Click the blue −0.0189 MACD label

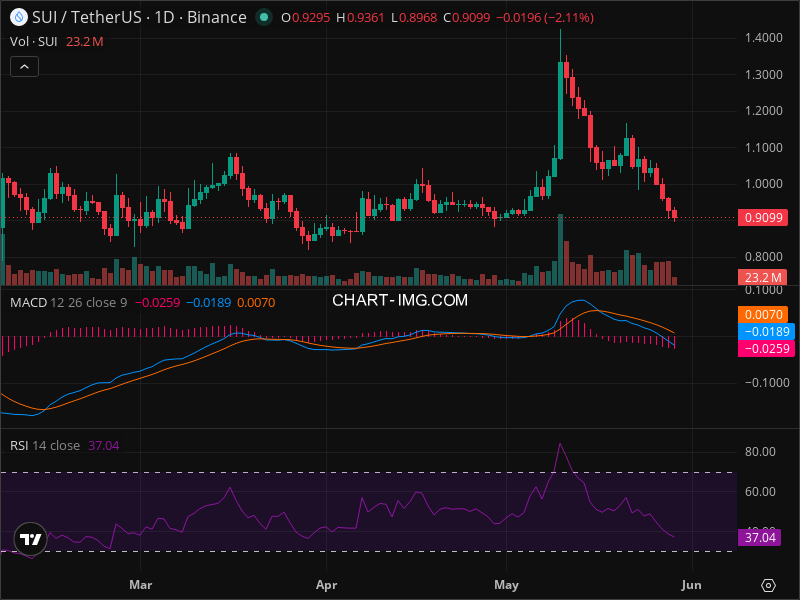pos(766,332)
